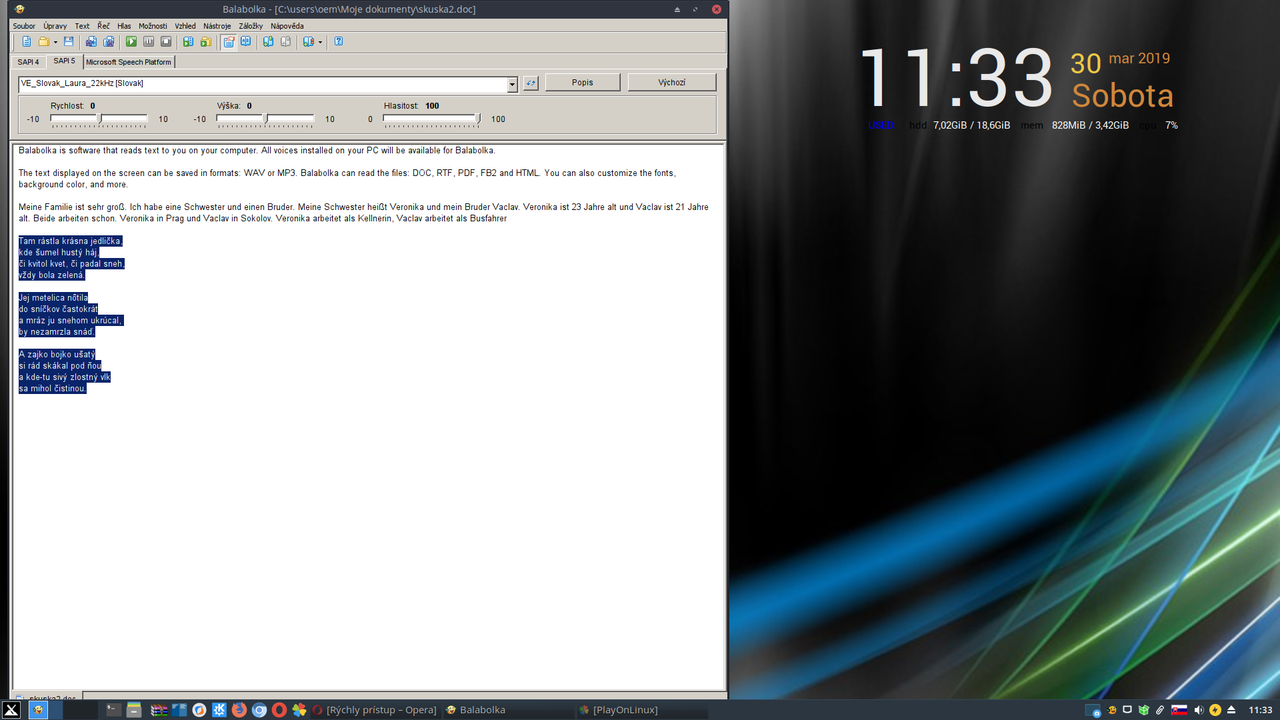
Task: Click the green-blue book toolbar icon
Action: (268, 42)
